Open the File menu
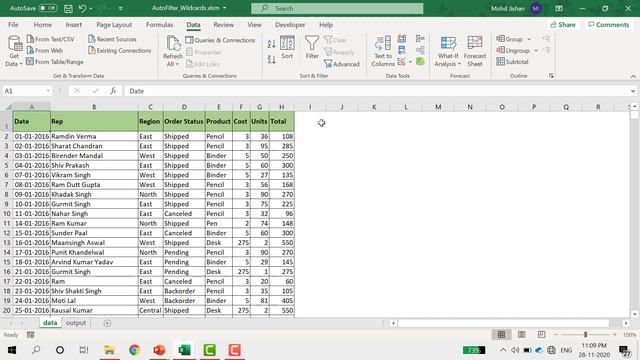Screen dimensions: 640x360 (x=13, y=24)
